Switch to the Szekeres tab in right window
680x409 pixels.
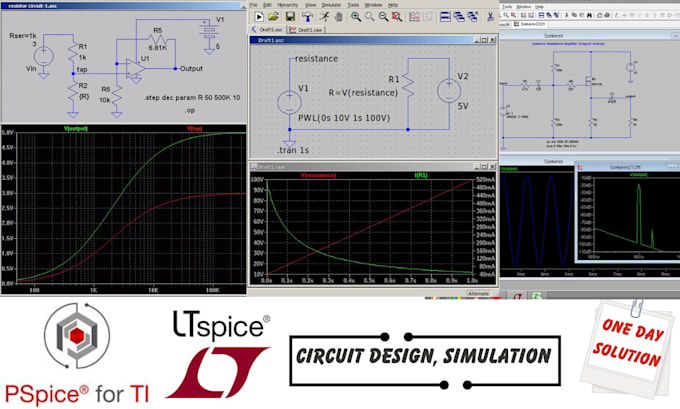(x=530, y=24)
